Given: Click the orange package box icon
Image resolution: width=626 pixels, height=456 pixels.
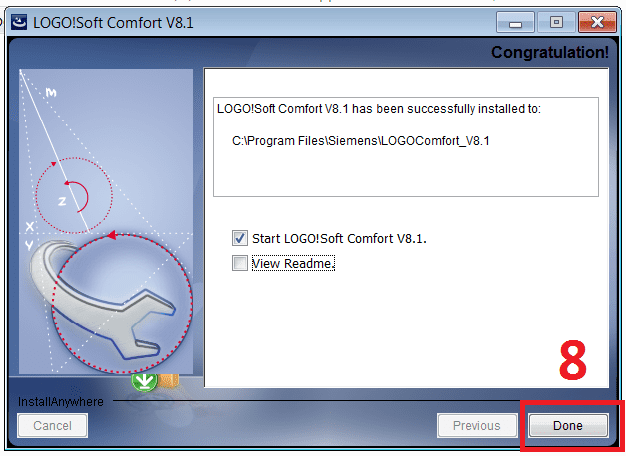Looking at the screenshot, I should [x=169, y=381].
